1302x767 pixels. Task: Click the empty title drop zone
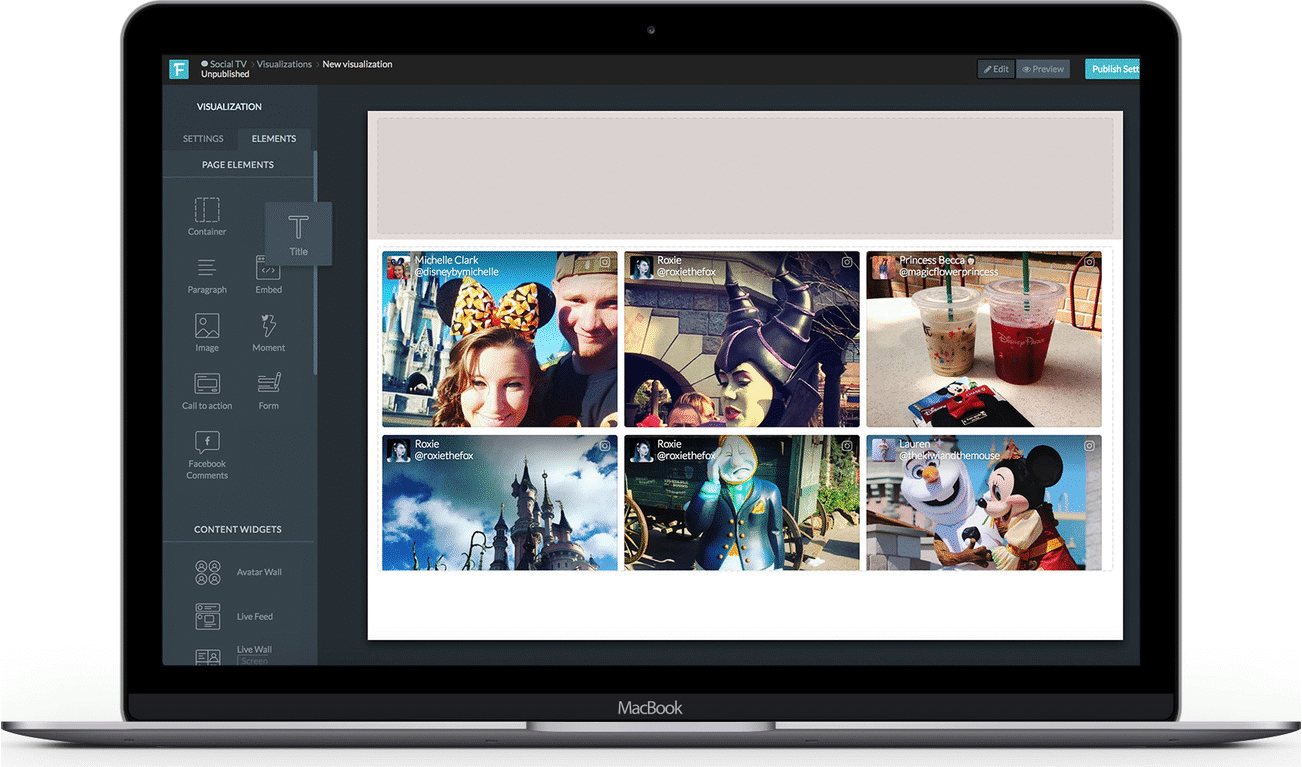(x=745, y=175)
